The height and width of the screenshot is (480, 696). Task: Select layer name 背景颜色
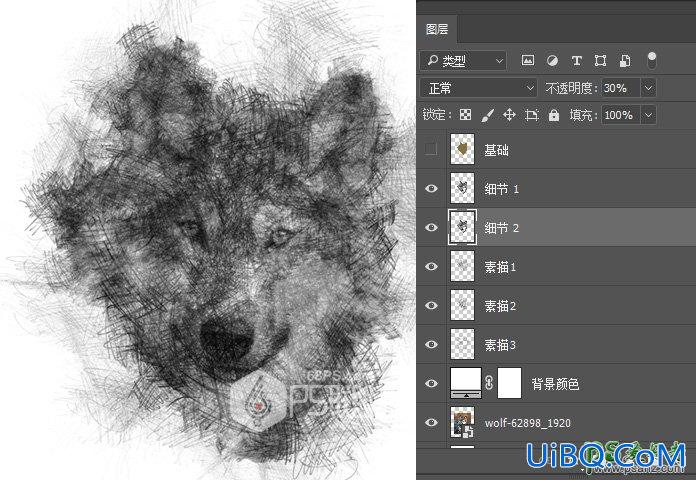[x=555, y=384]
